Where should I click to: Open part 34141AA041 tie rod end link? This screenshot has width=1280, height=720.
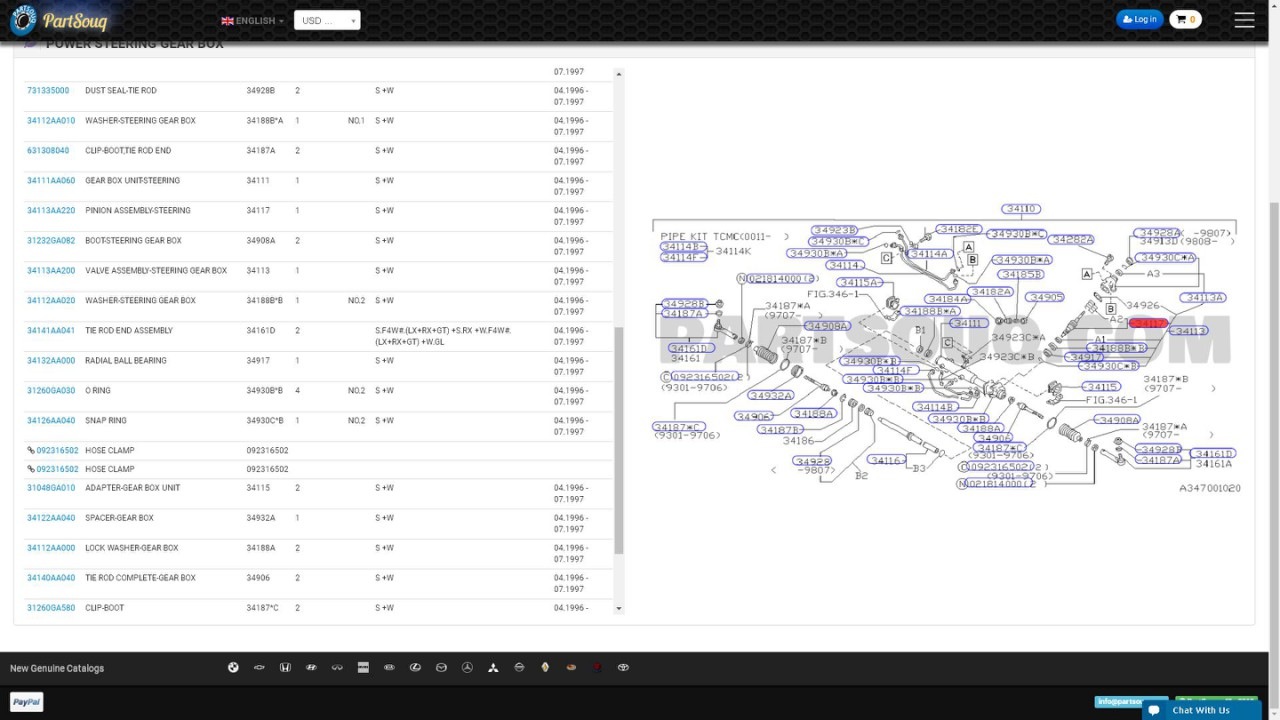click(51, 331)
